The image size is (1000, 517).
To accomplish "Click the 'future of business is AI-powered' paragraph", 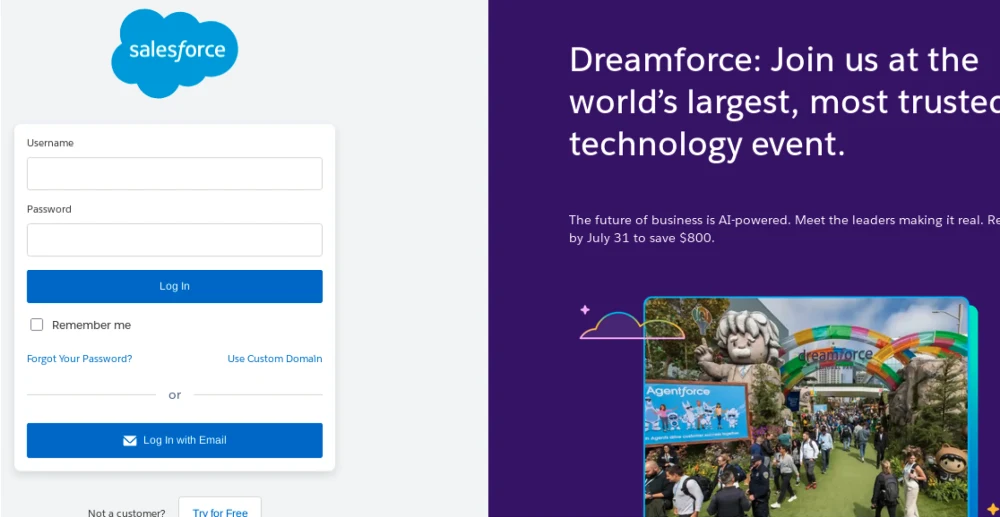I will [784, 229].
